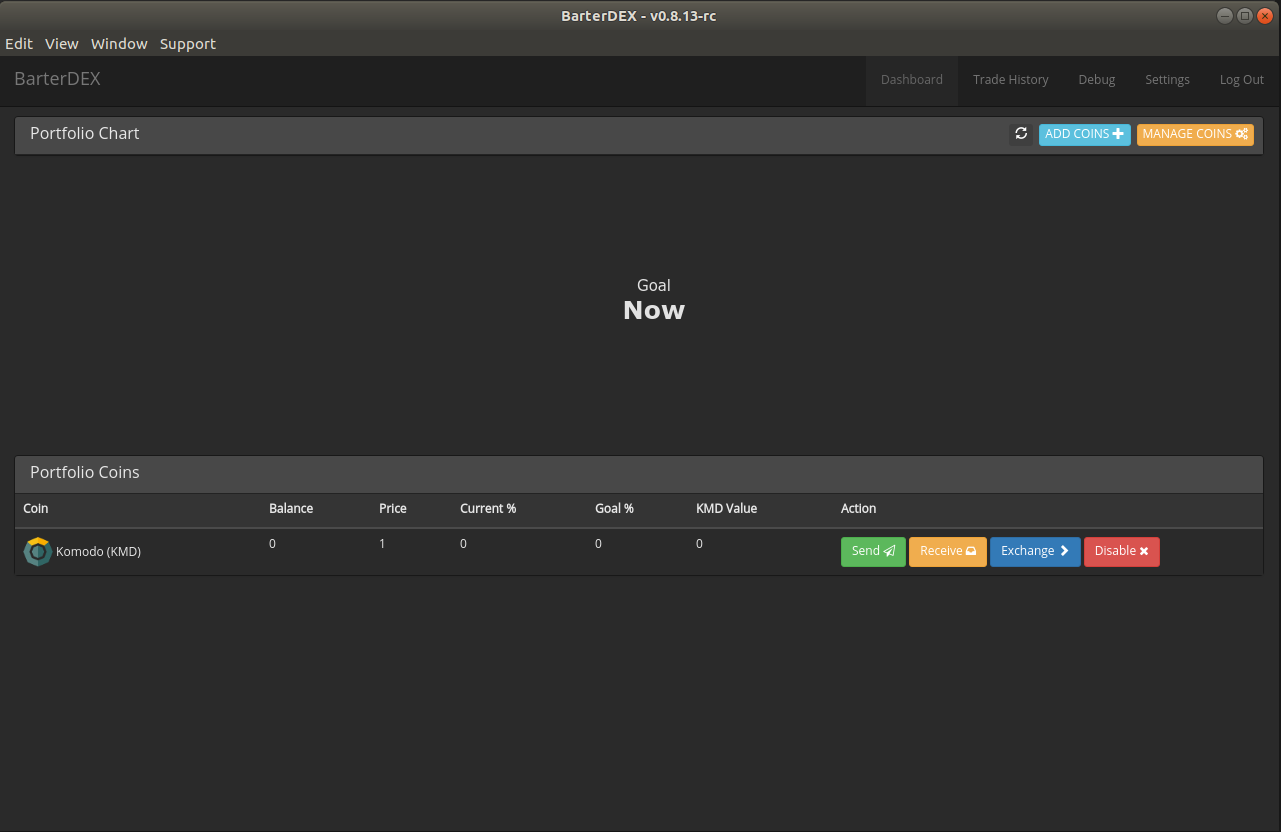Click the 'Goal %' column header
Image resolution: width=1281 pixels, height=832 pixels.
pyautogui.click(x=614, y=509)
